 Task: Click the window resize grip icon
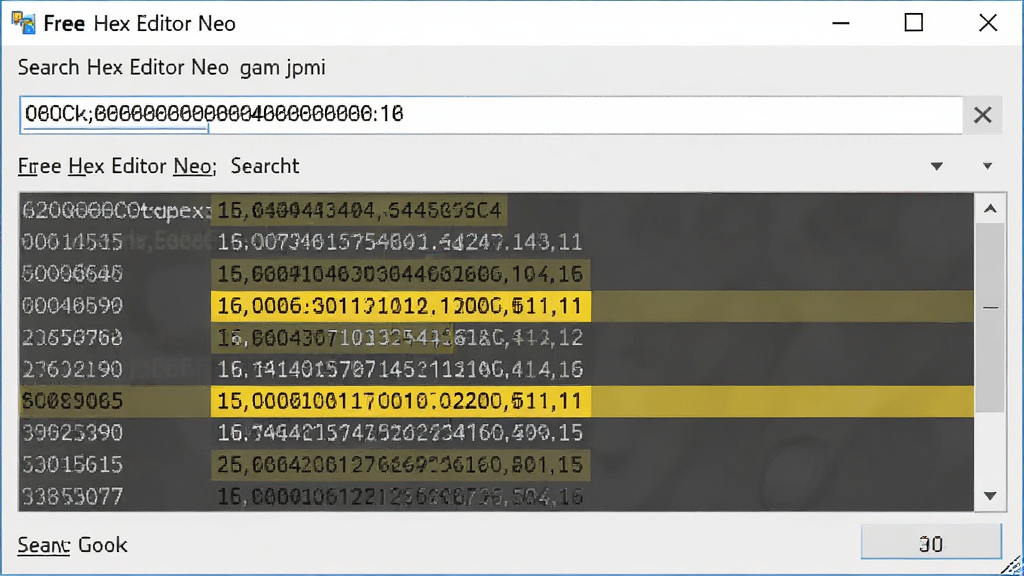click(x=1012, y=564)
